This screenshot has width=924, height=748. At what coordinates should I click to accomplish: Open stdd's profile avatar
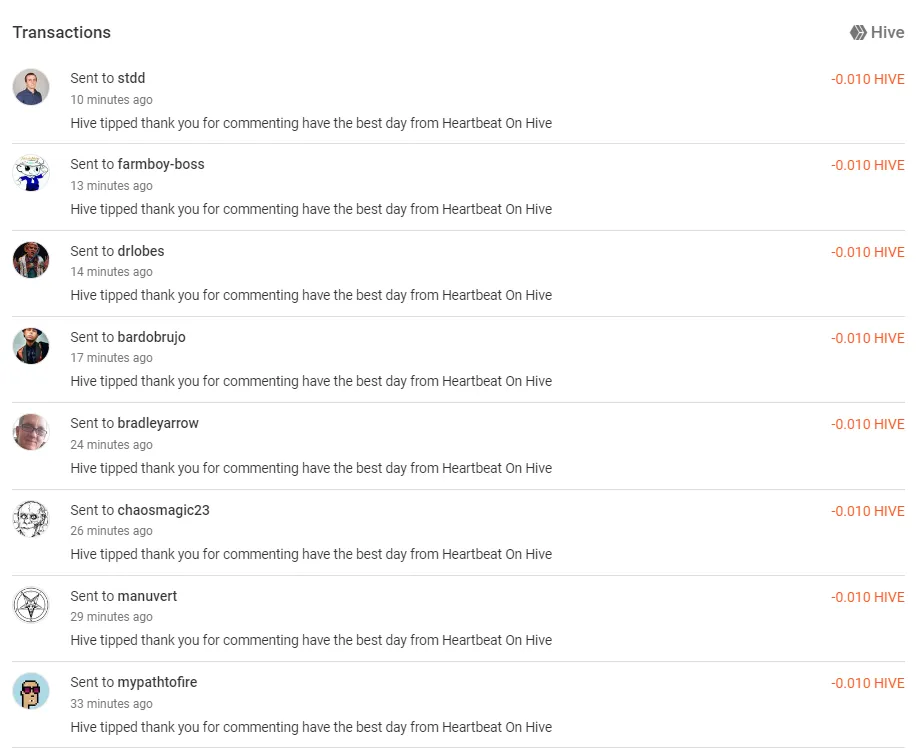(31, 87)
